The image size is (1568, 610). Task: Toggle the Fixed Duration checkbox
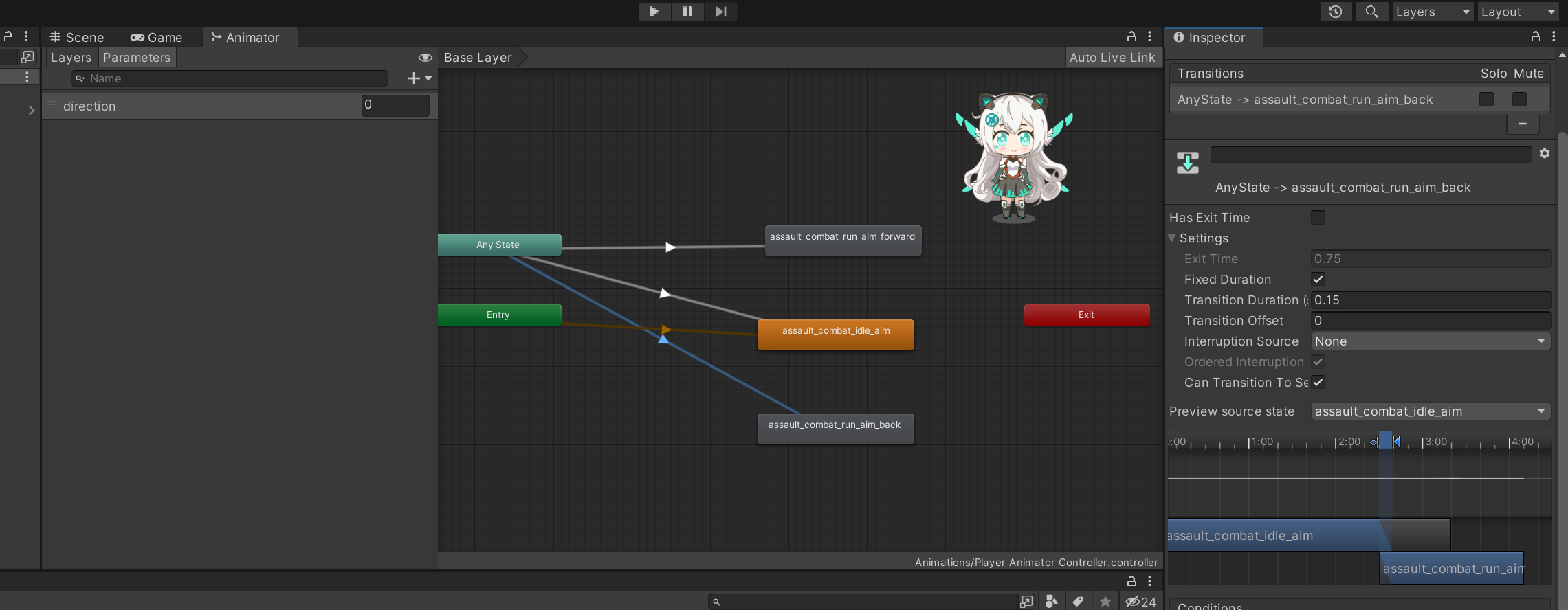tap(1318, 280)
